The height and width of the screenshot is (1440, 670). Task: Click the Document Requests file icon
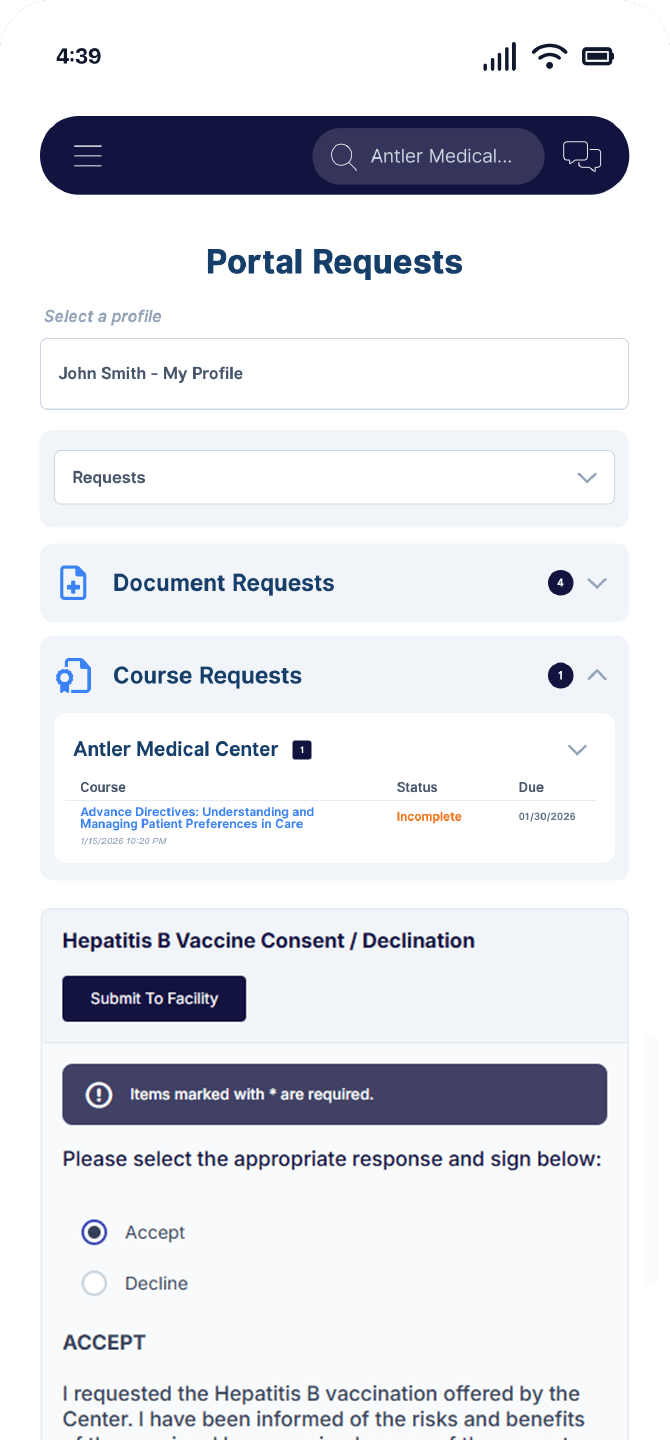click(x=74, y=583)
